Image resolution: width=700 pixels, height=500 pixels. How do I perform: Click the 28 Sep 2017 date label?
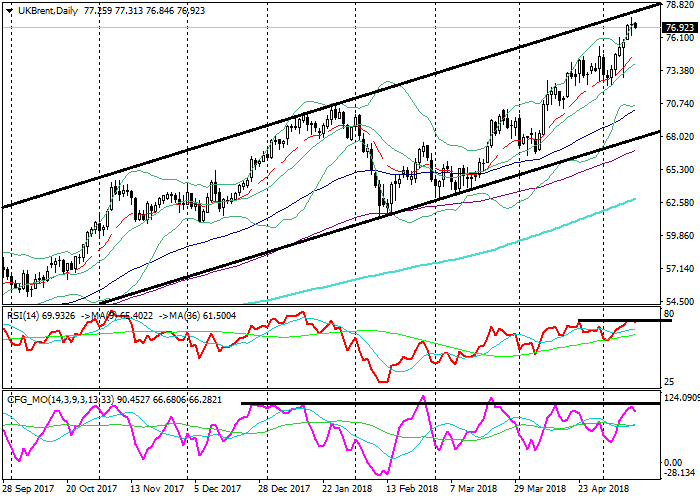pyautogui.click(x=28, y=489)
